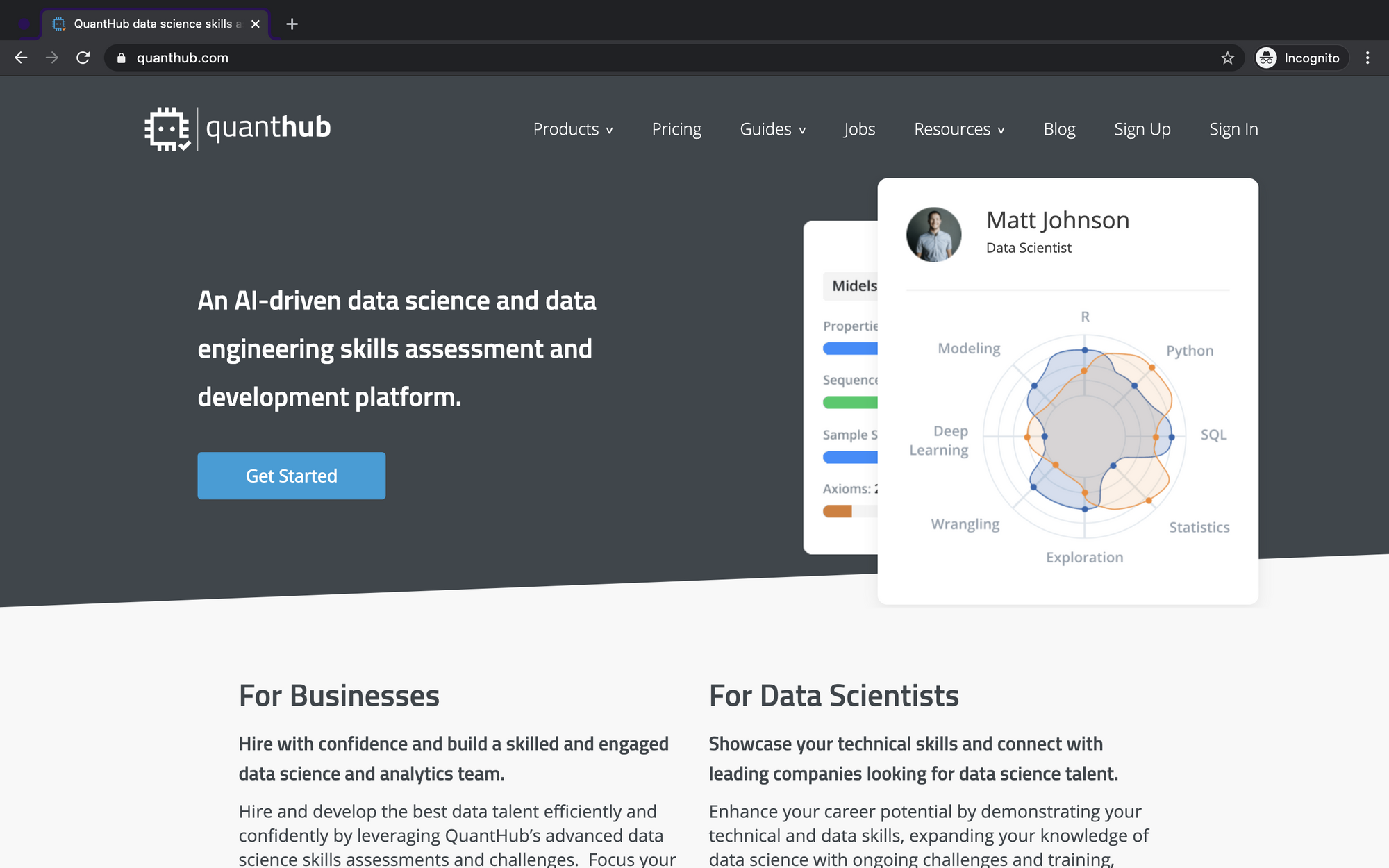The image size is (1389, 868).
Task: Reload the quanthub.com page
Action: click(83, 58)
